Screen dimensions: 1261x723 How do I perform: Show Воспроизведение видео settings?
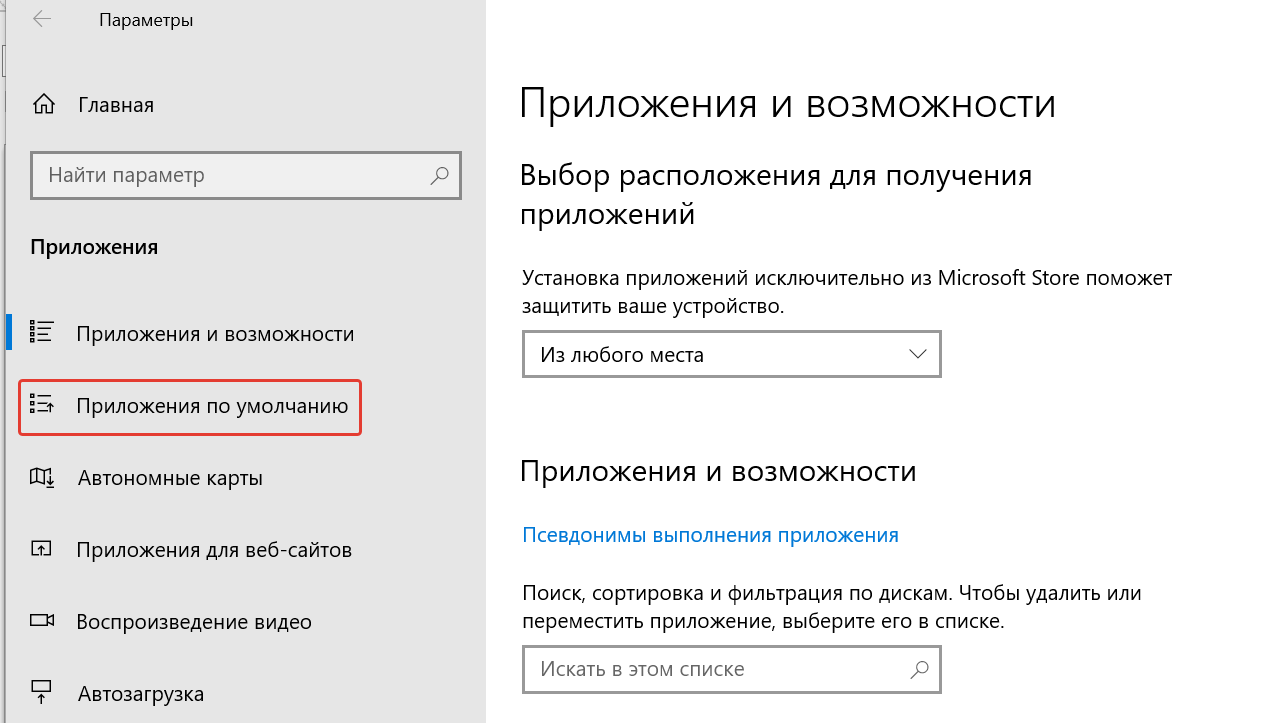coord(194,622)
